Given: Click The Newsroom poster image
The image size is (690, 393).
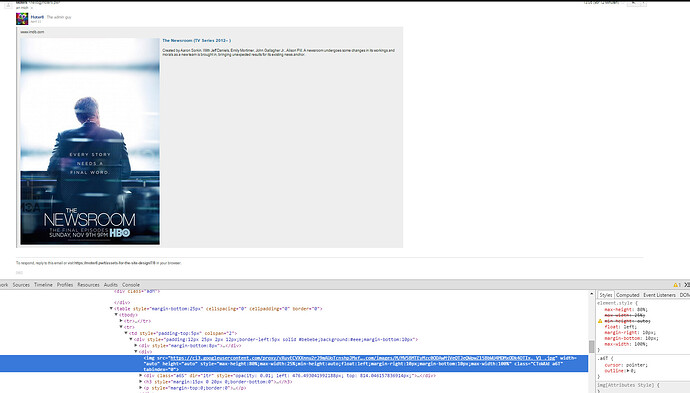Looking at the screenshot, I should coord(90,141).
